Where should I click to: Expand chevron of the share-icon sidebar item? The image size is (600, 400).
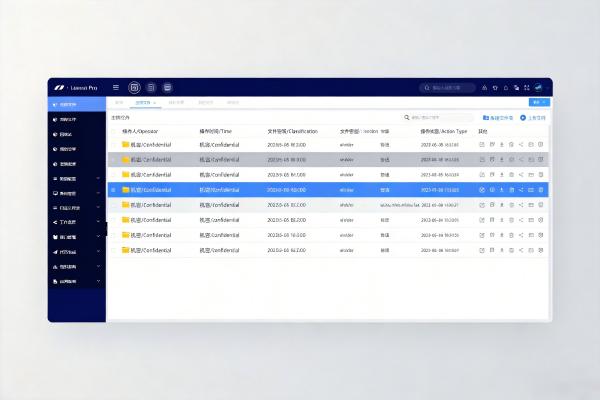point(98,222)
